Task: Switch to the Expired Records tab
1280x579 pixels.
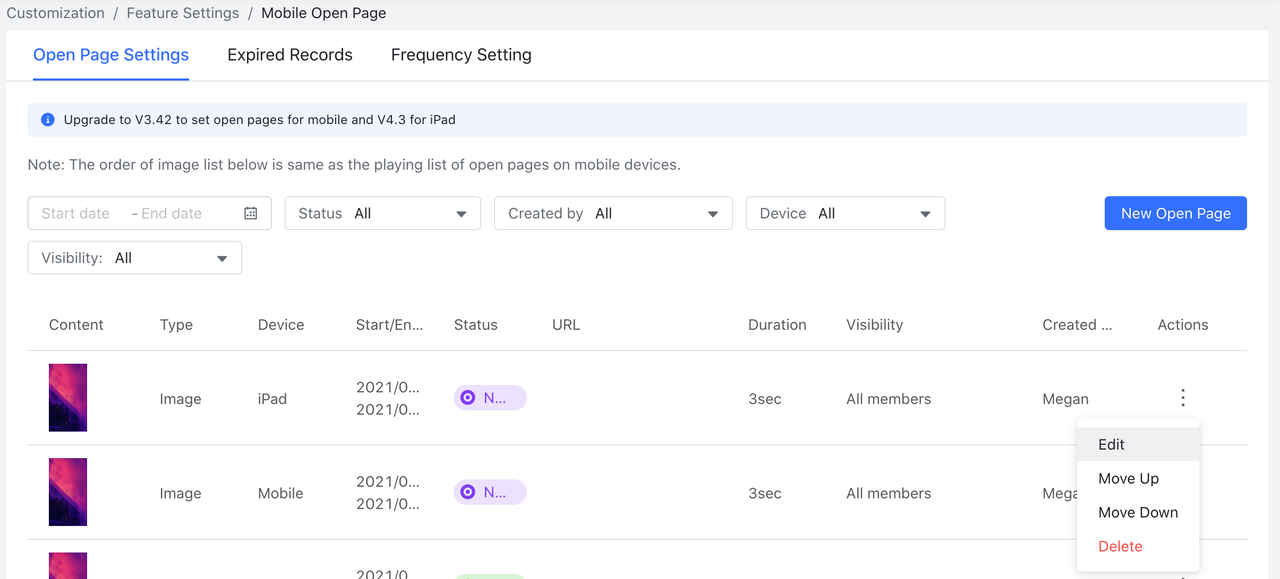Action: pyautogui.click(x=290, y=55)
